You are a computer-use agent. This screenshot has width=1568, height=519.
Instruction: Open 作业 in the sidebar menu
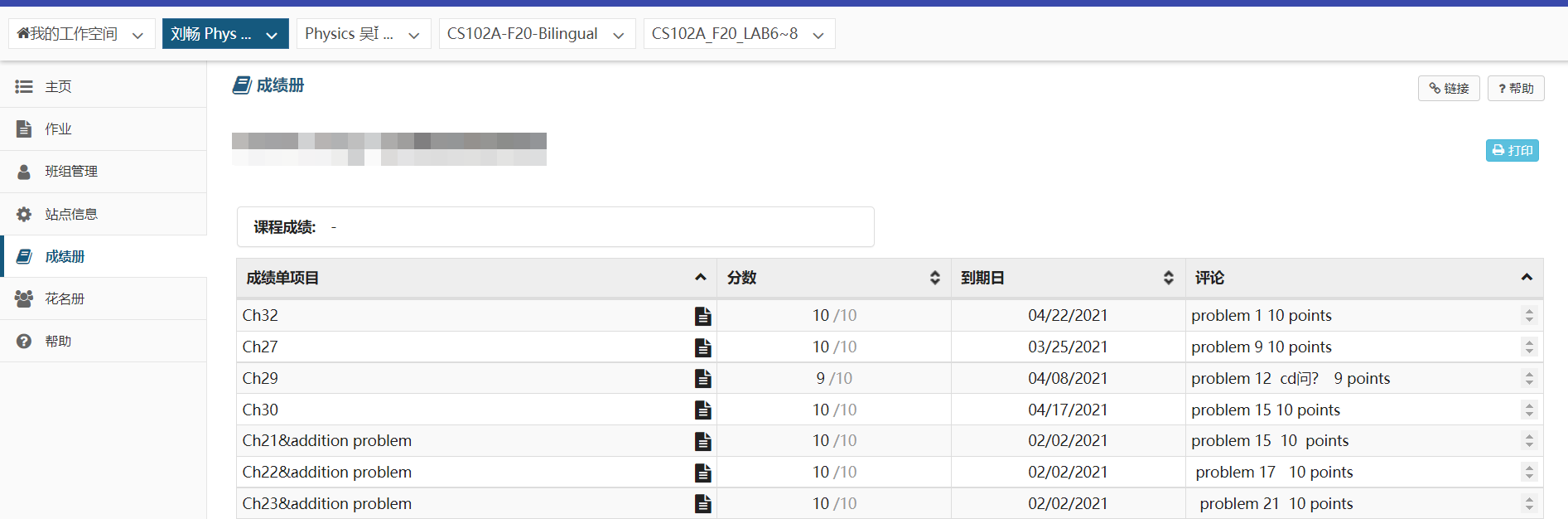click(58, 129)
